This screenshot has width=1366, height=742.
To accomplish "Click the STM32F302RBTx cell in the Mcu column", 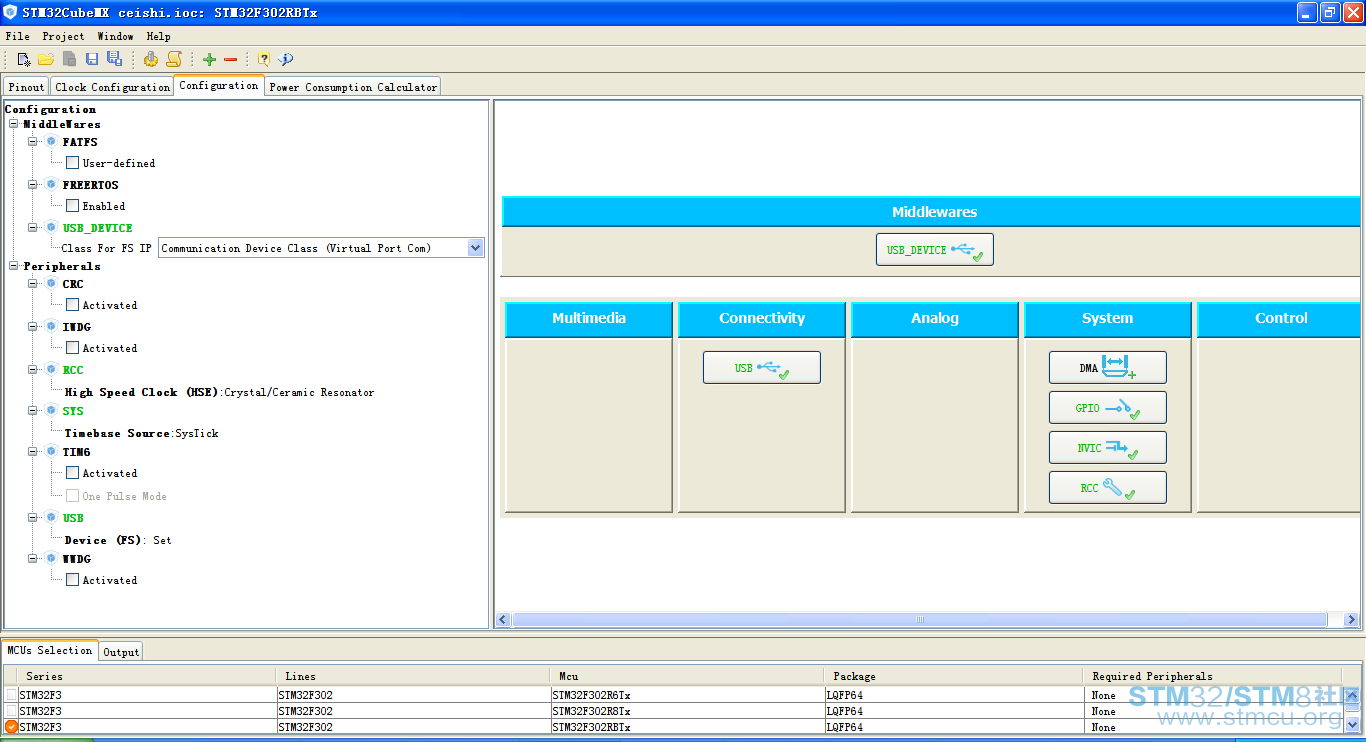I will [686, 727].
